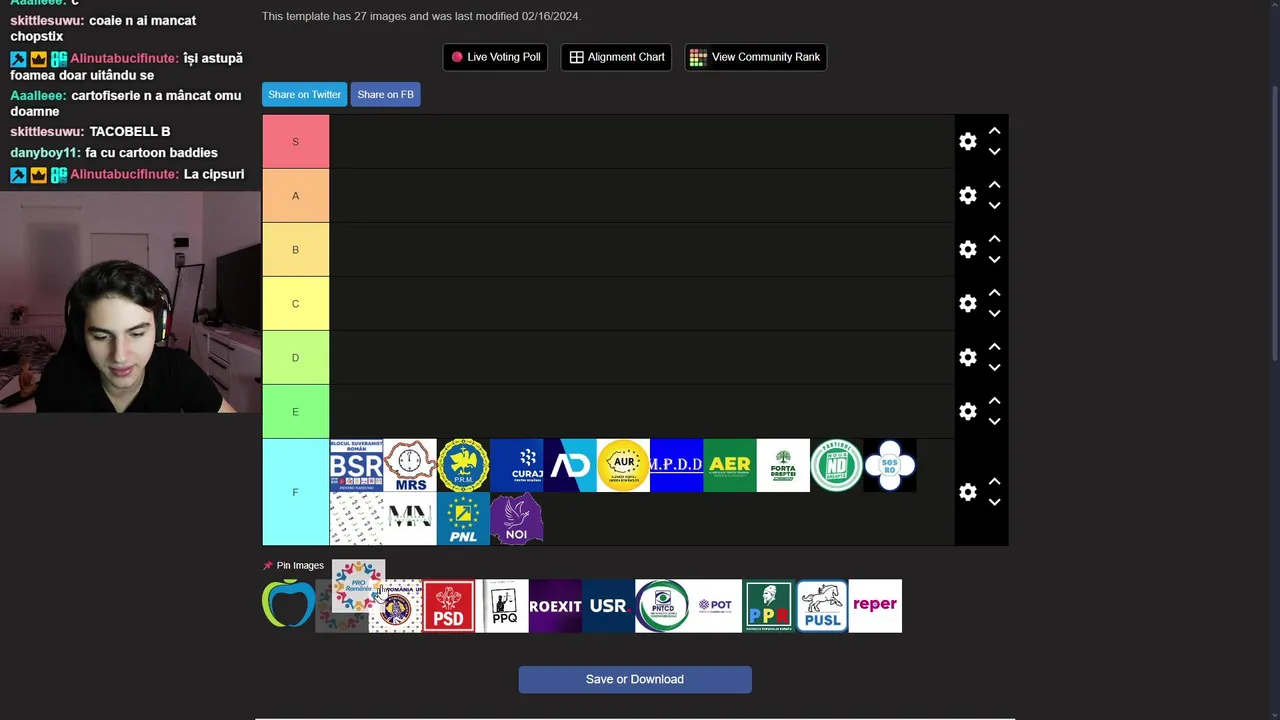Click the red S tier label
Viewport: 1280px width, 720px height.
point(295,141)
